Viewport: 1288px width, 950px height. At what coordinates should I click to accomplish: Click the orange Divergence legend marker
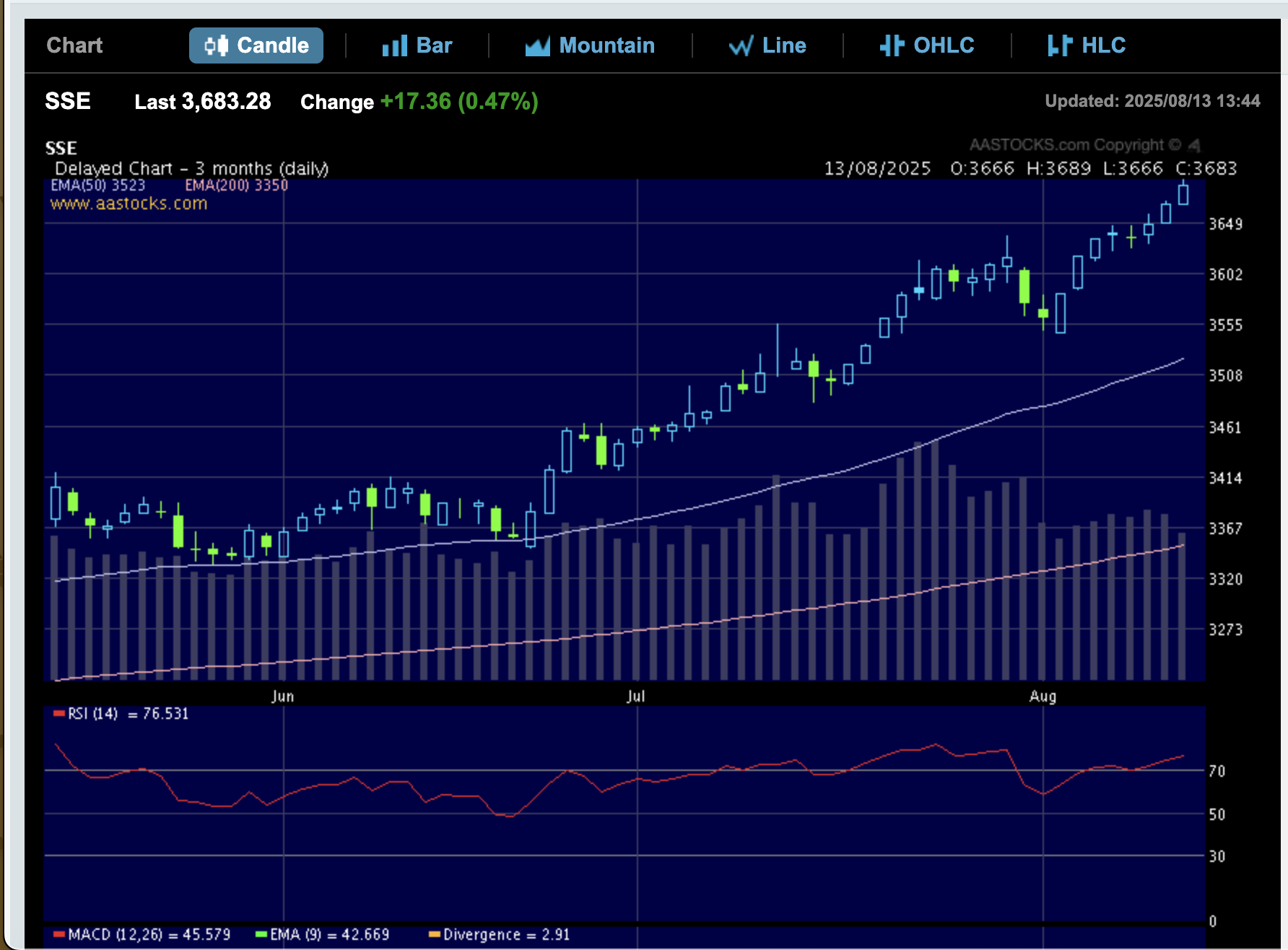click(434, 934)
